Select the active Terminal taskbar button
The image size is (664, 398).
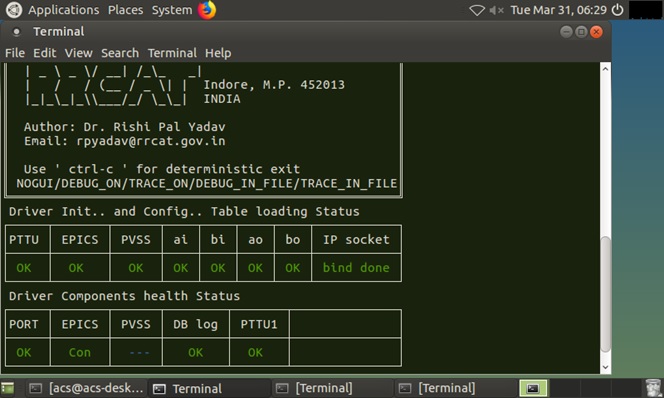coord(210,388)
